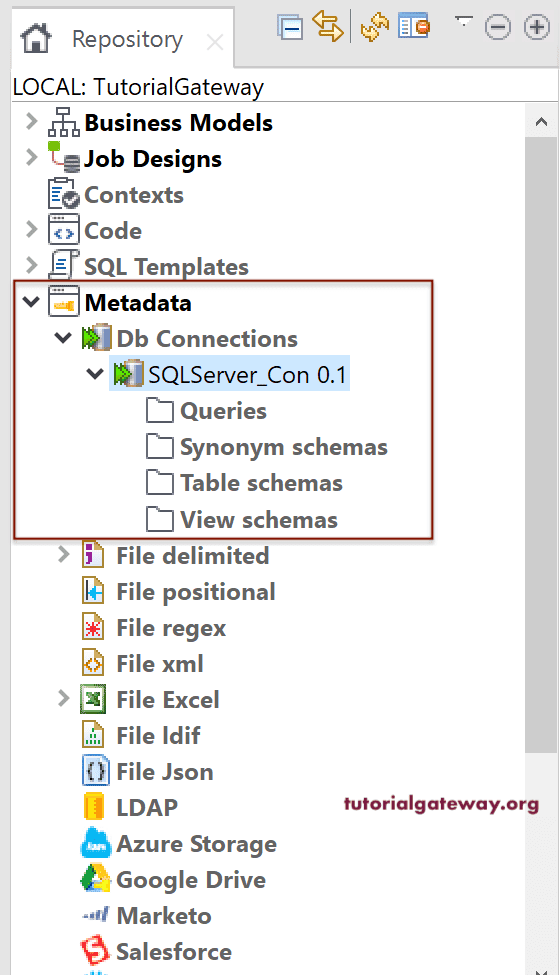Image resolution: width=560 pixels, height=975 pixels.
Task: Select the Code label in tree
Action: (112, 231)
